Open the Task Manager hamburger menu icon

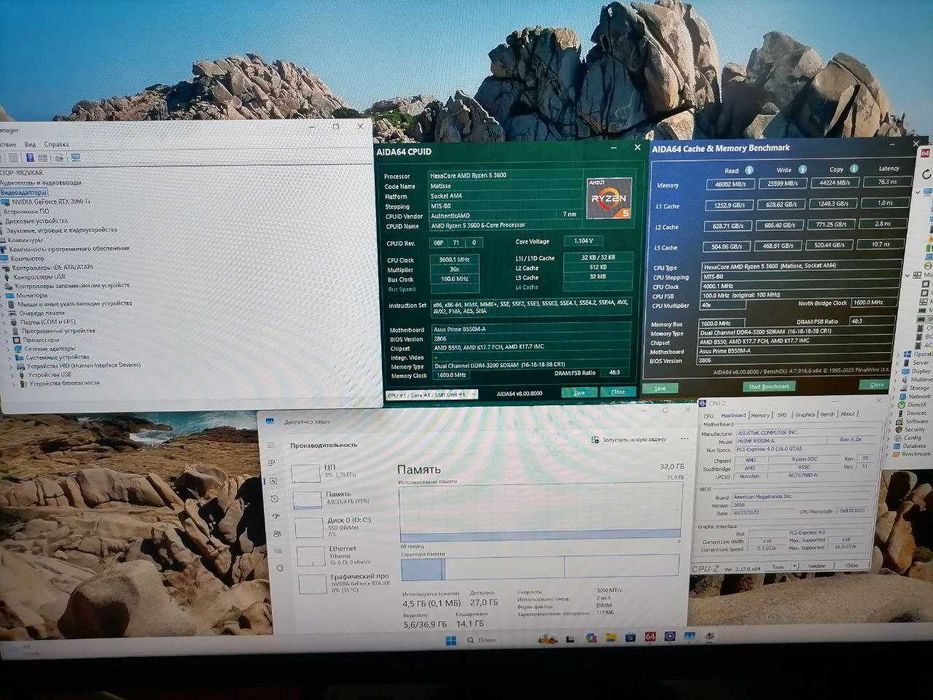point(271,445)
